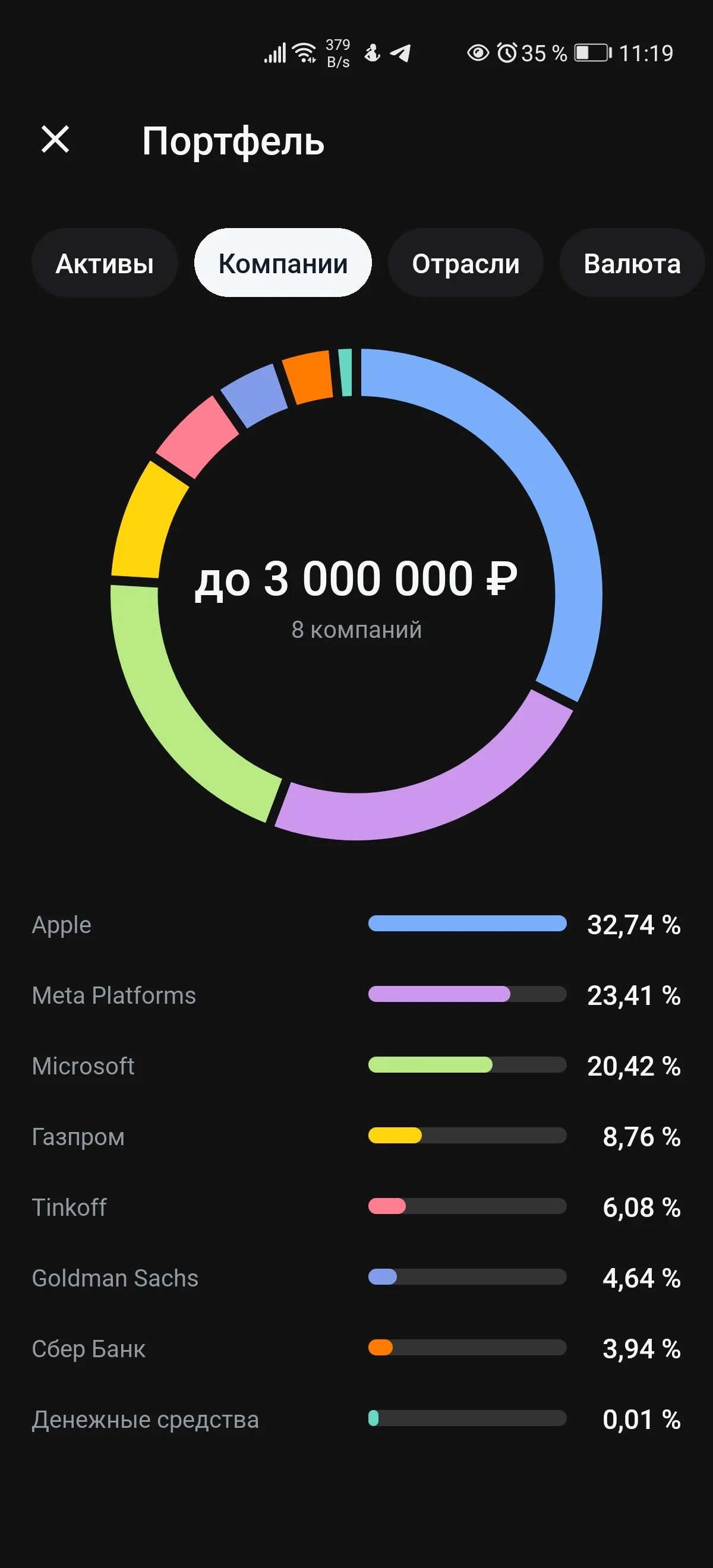The image size is (713, 1568).
Task: Click the blue Apple percentage bar
Action: [x=467, y=924]
